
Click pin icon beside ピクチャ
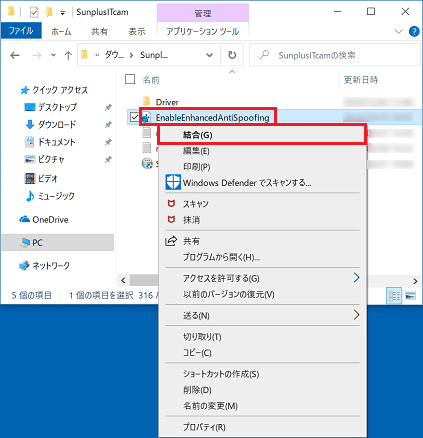(x=108, y=160)
